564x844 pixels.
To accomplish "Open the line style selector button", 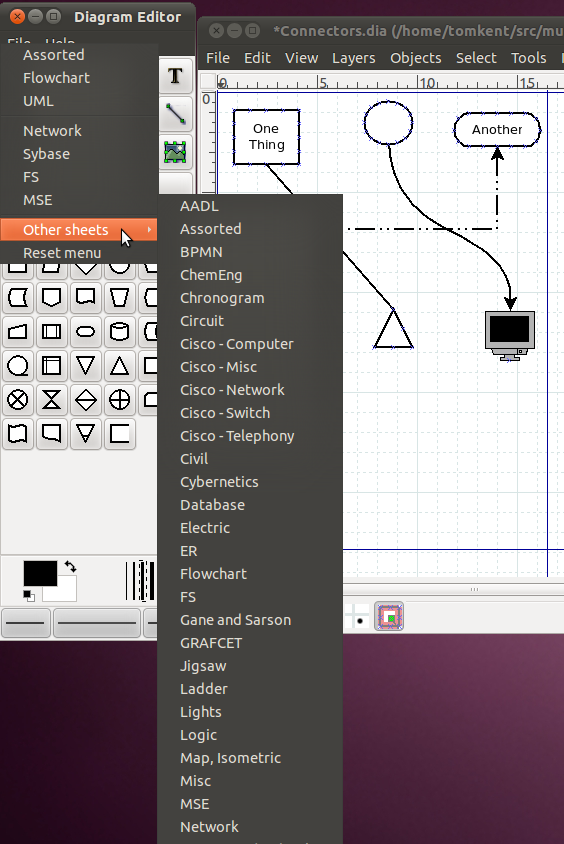I will pos(97,623).
